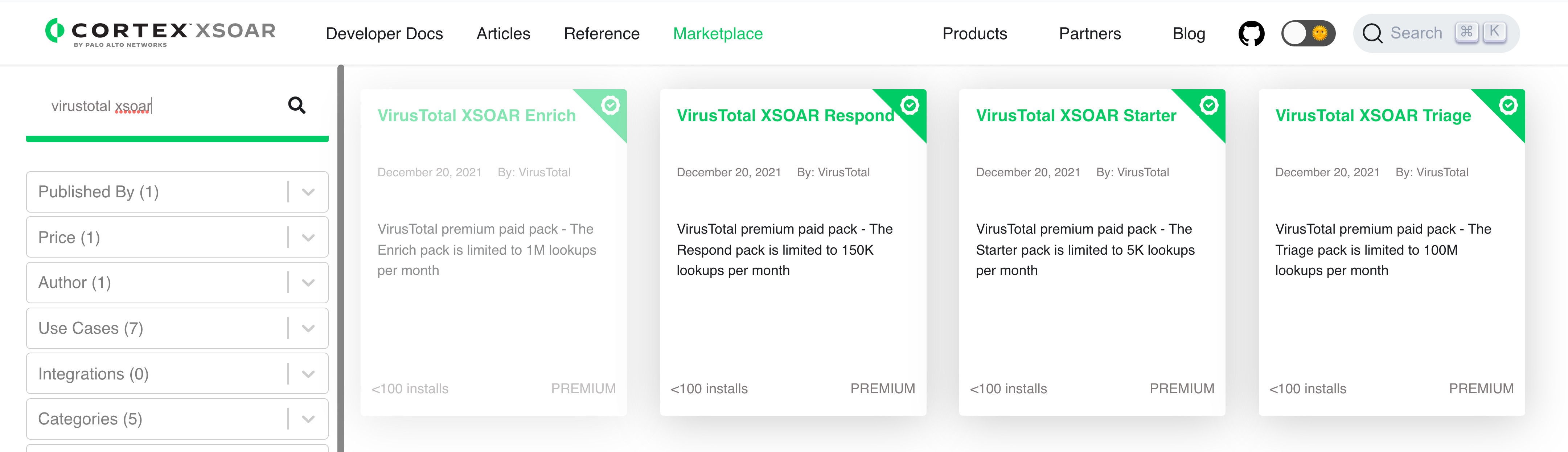Expand the Price filter dropdown
Image resolution: width=1568 pixels, height=452 pixels.
pos(308,237)
